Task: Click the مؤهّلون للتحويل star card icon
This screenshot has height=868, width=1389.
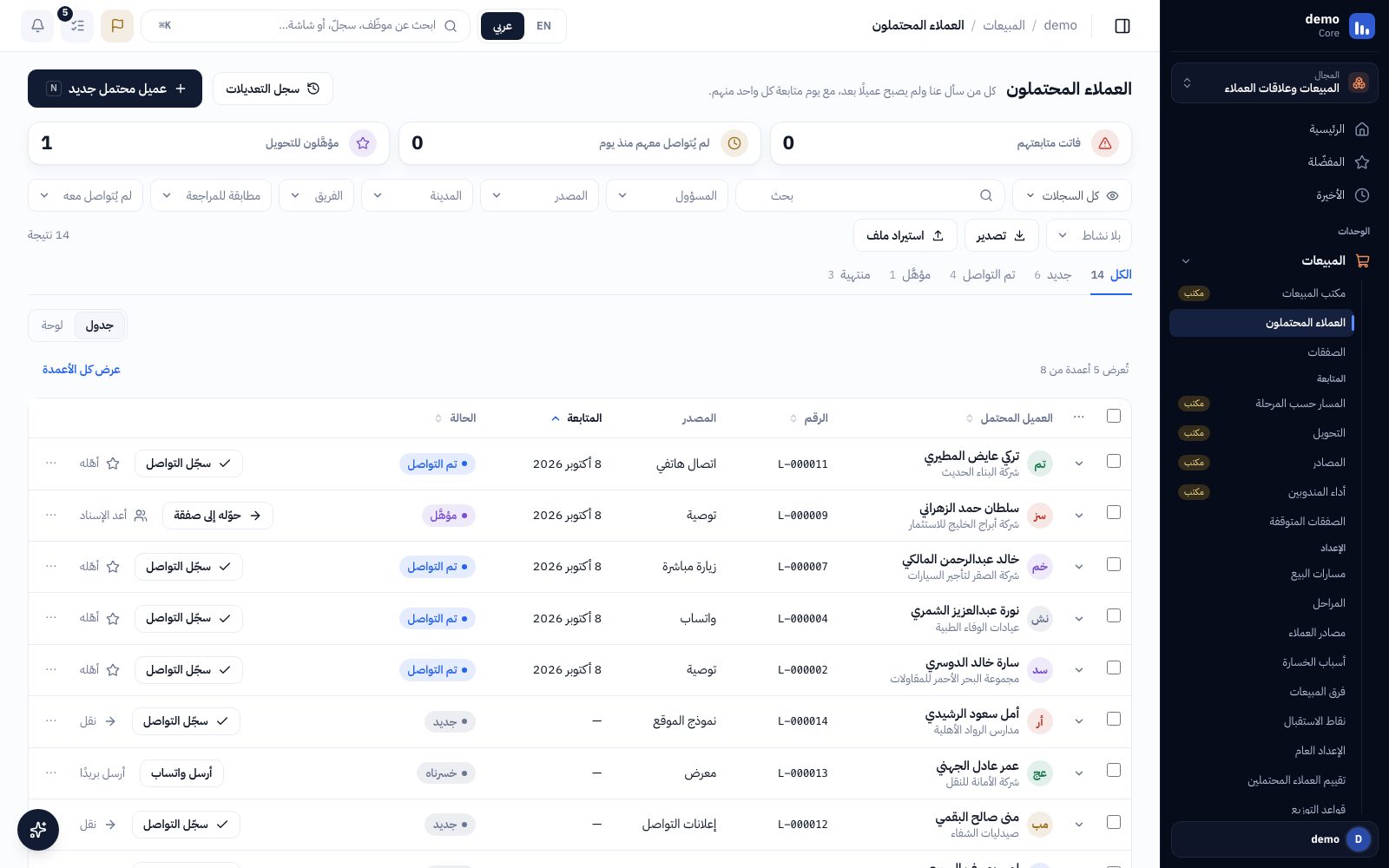Action: click(x=363, y=143)
